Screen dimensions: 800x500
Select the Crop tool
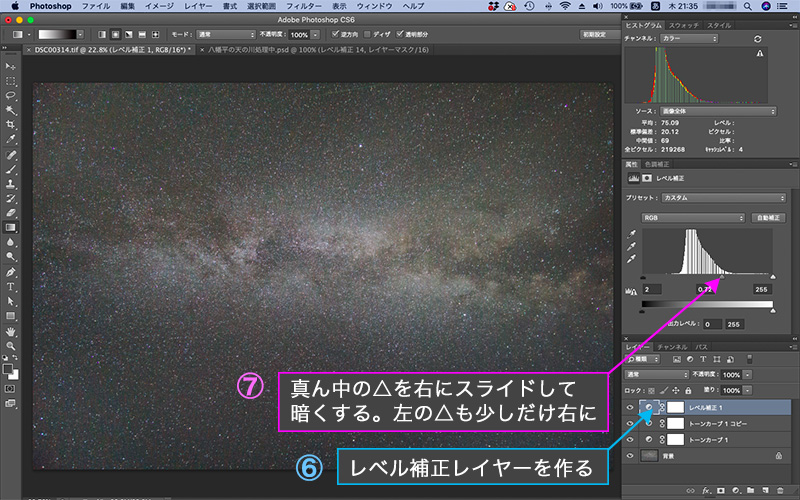click(10, 124)
